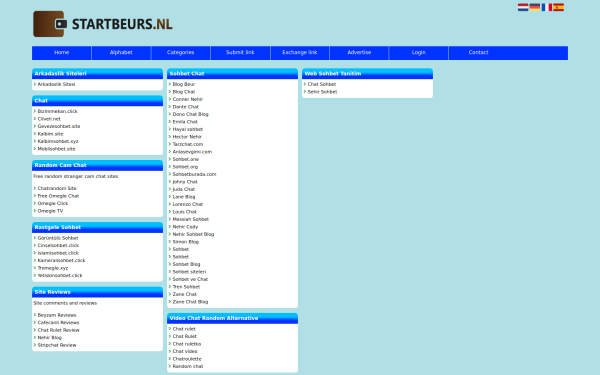Open the Contact menu item

click(x=478, y=52)
